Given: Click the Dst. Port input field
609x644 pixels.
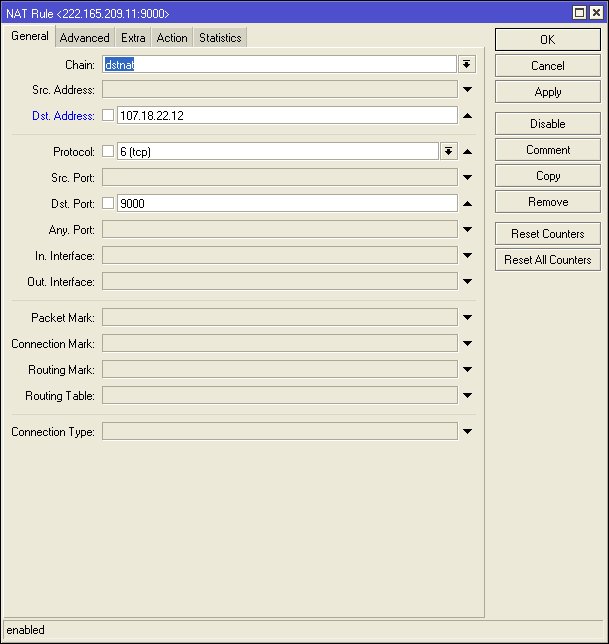Looking at the screenshot, I should point(286,204).
